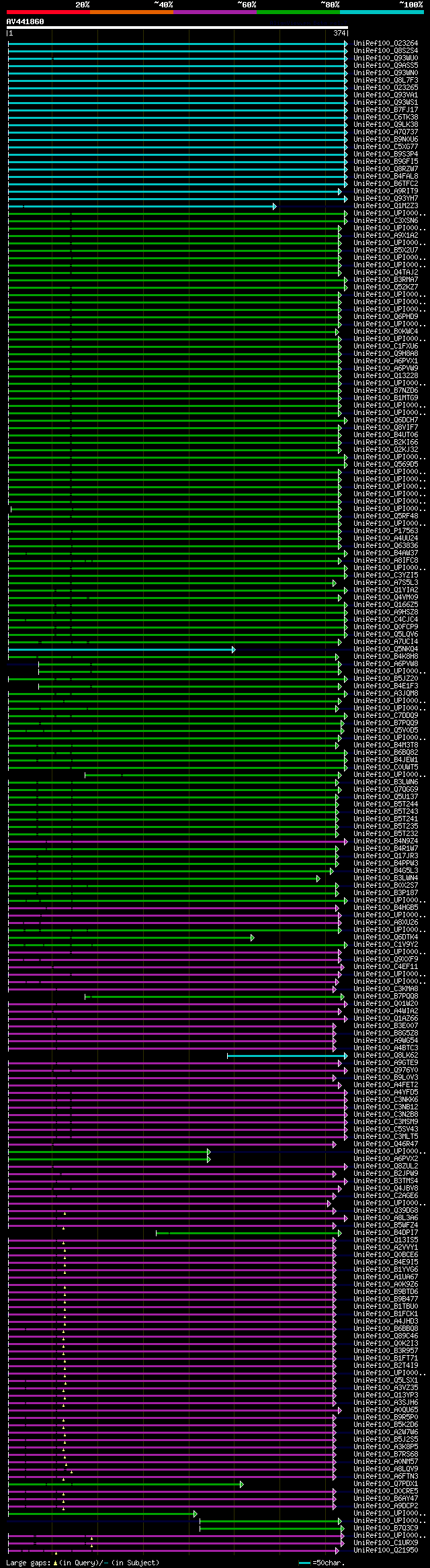Image resolution: width=430 pixels, height=1568 pixels.
Task: Select UniRef100_B6AY47 label
Action: 386,1498
